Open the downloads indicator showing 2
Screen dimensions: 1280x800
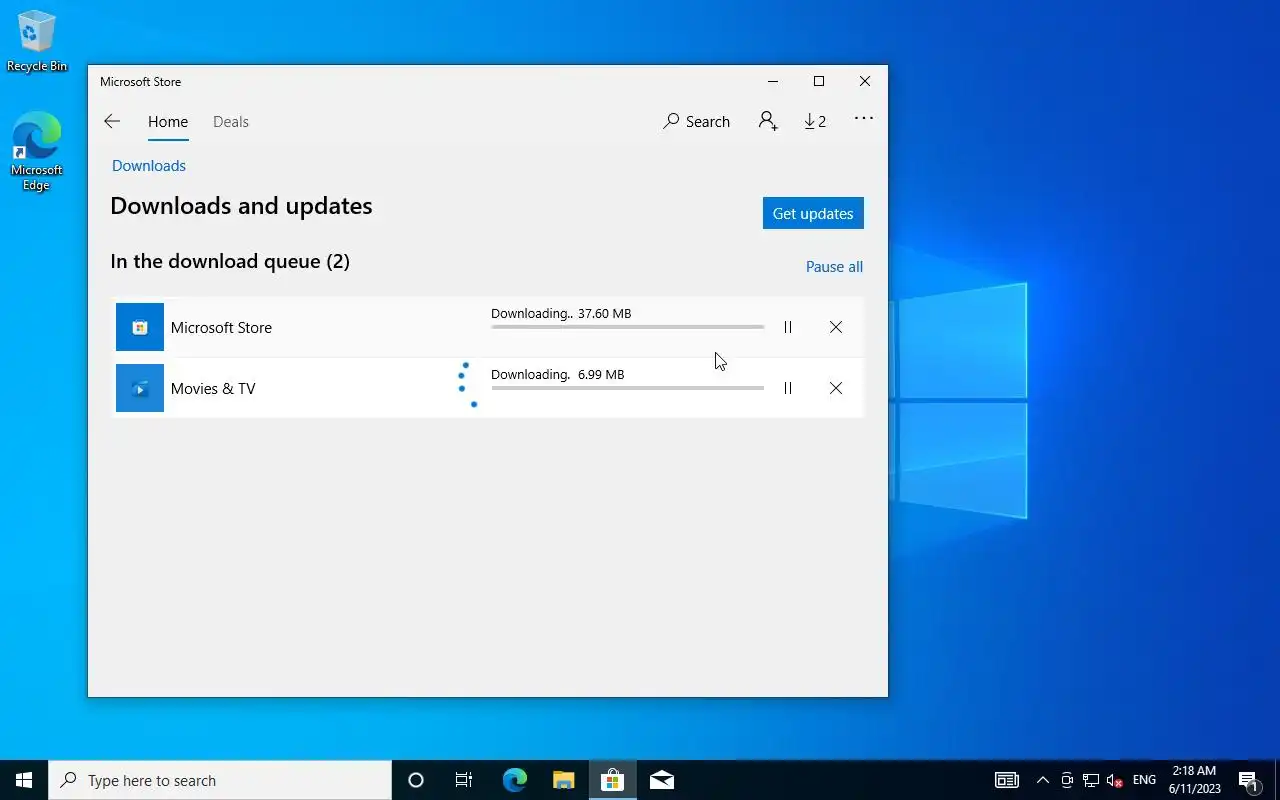[815, 121]
